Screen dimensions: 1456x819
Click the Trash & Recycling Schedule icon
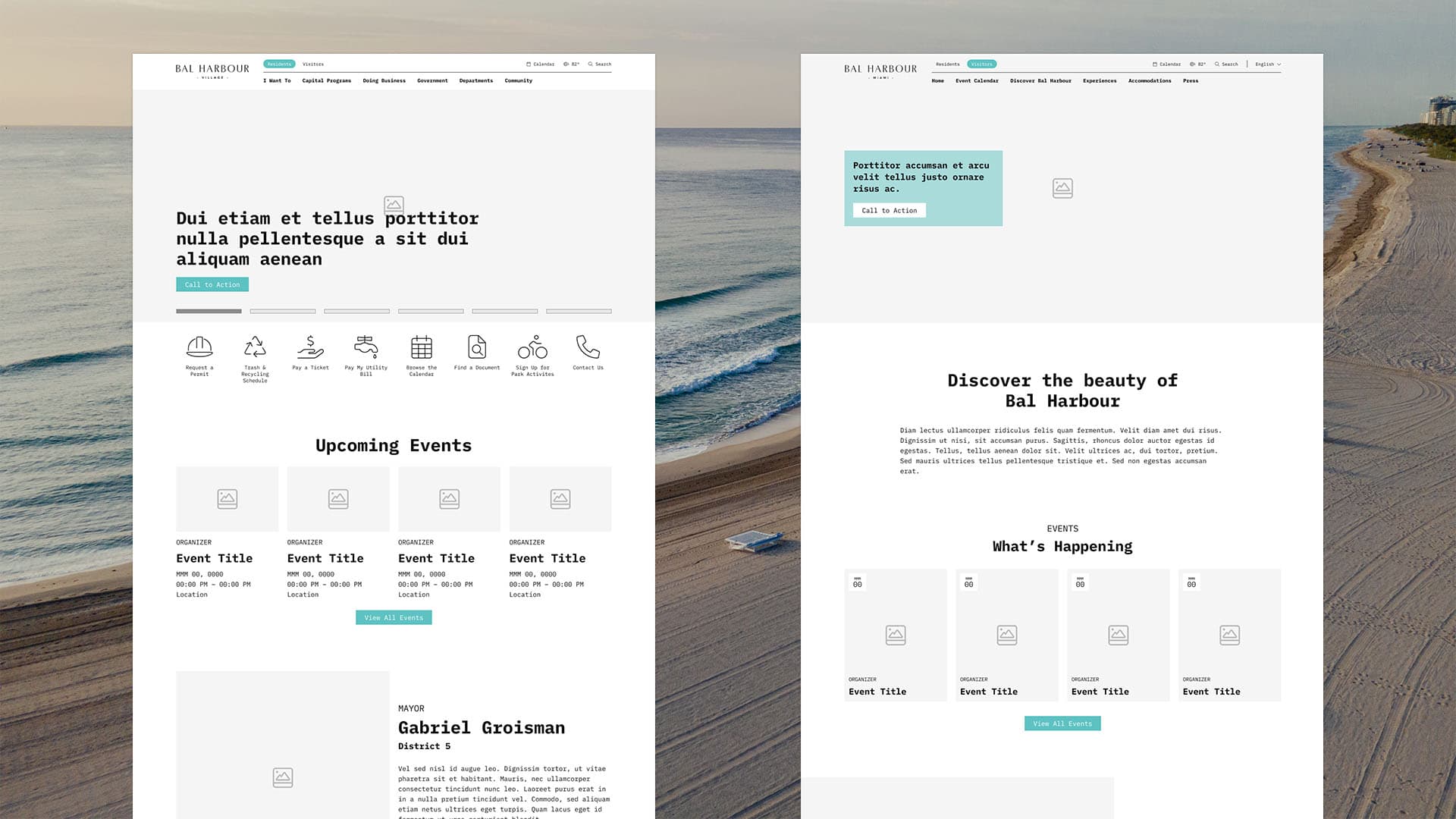pos(255,347)
